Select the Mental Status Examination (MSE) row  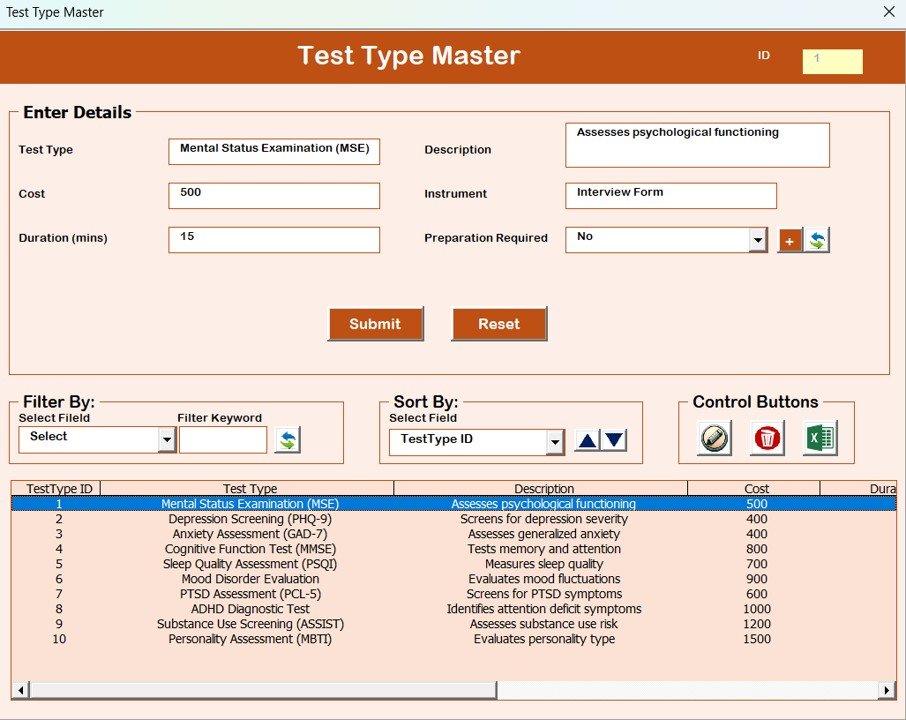tap(454, 504)
